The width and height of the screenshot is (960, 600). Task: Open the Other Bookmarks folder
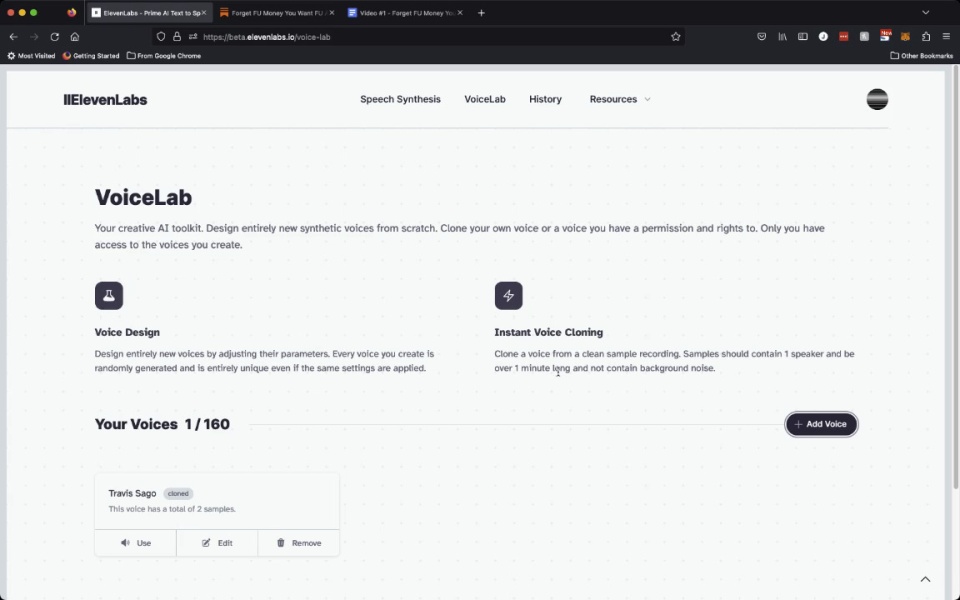[x=921, y=56]
